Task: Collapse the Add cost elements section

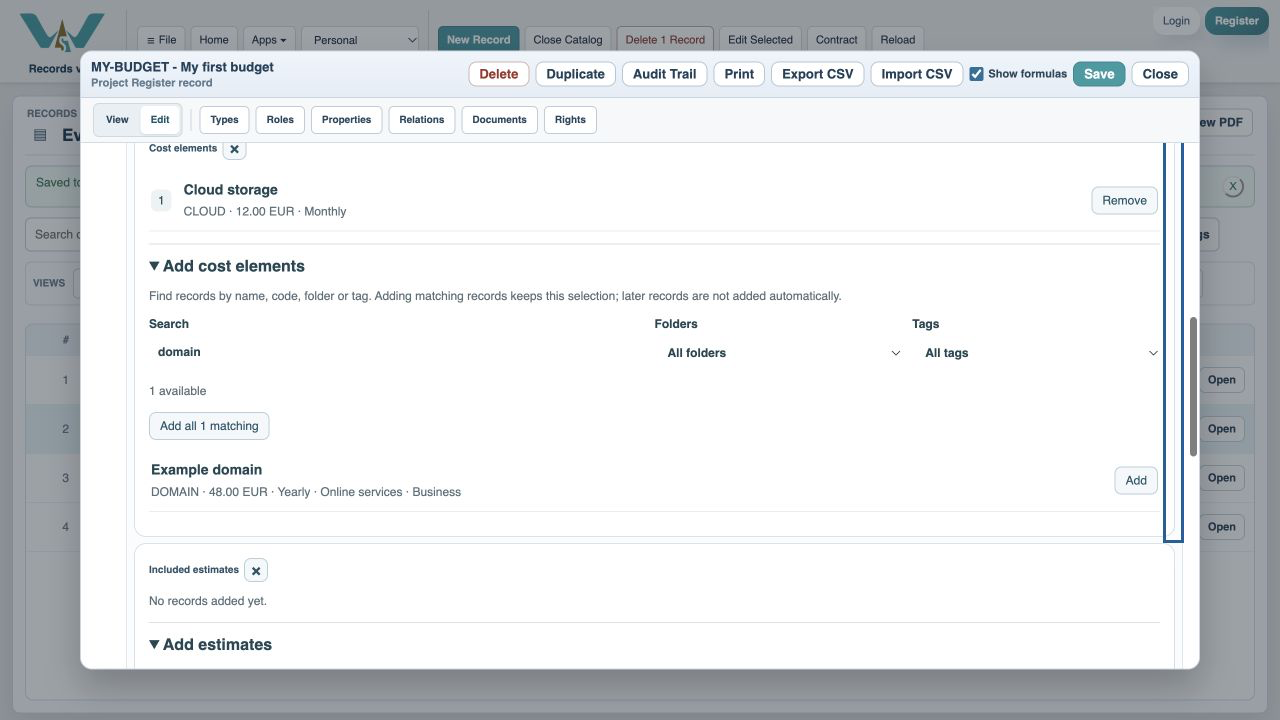Action: click(227, 266)
